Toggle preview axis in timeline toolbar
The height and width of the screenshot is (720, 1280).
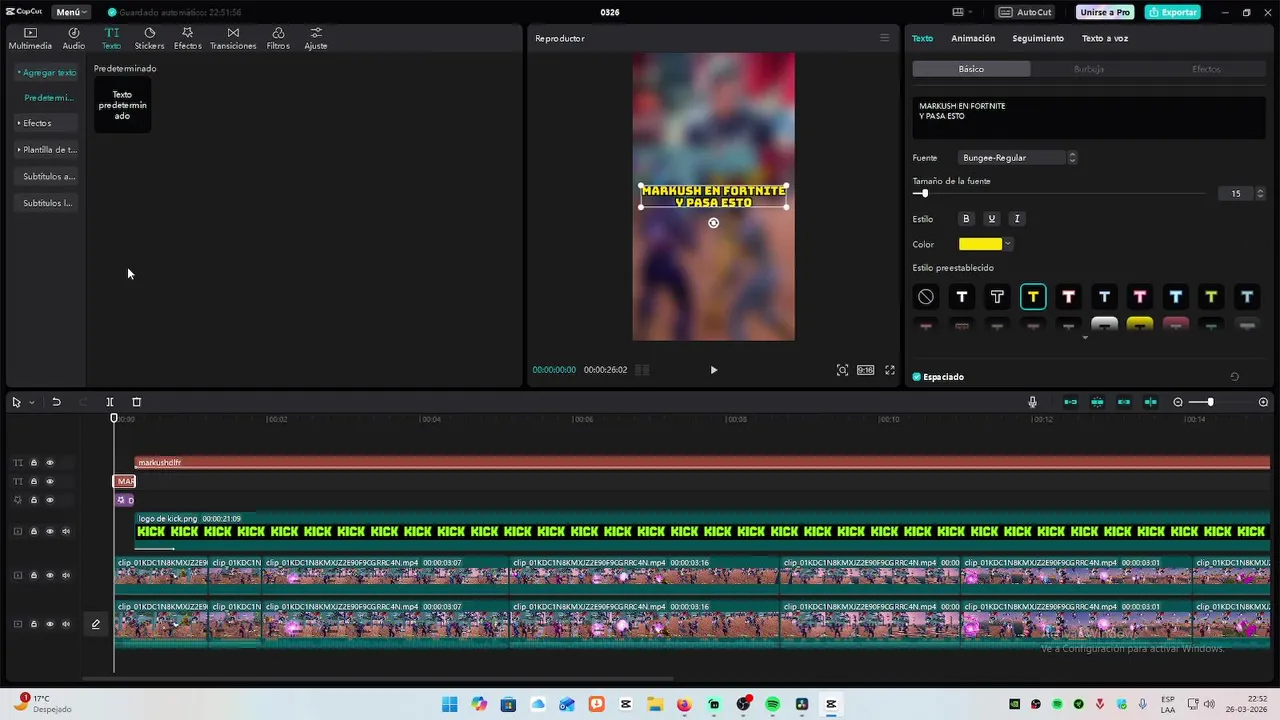tap(1150, 402)
